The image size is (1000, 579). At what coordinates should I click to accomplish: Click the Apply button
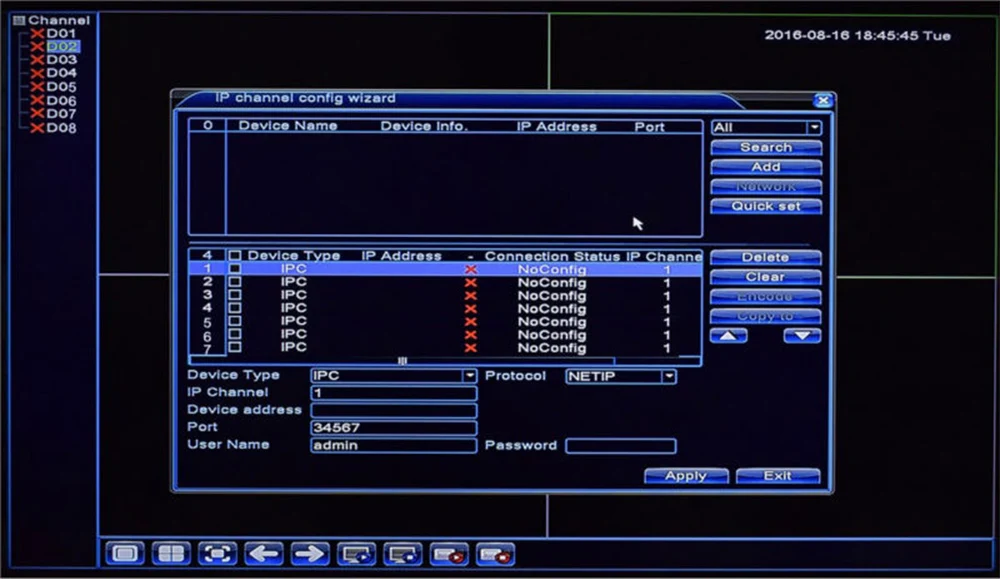(x=686, y=476)
